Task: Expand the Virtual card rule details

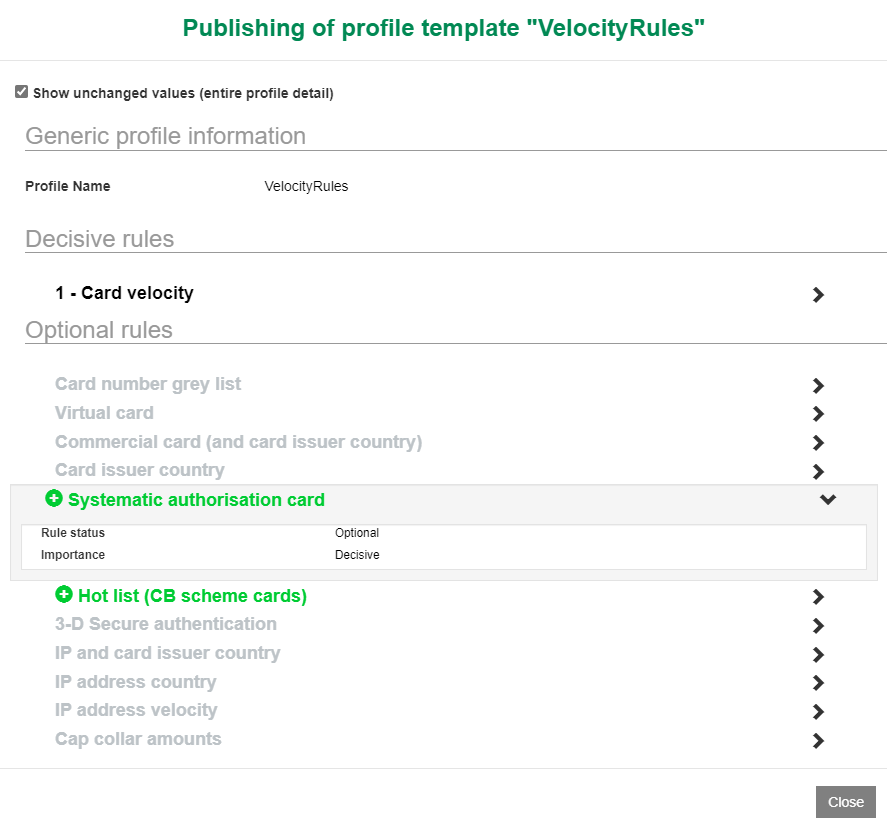Action: pyautogui.click(x=818, y=414)
